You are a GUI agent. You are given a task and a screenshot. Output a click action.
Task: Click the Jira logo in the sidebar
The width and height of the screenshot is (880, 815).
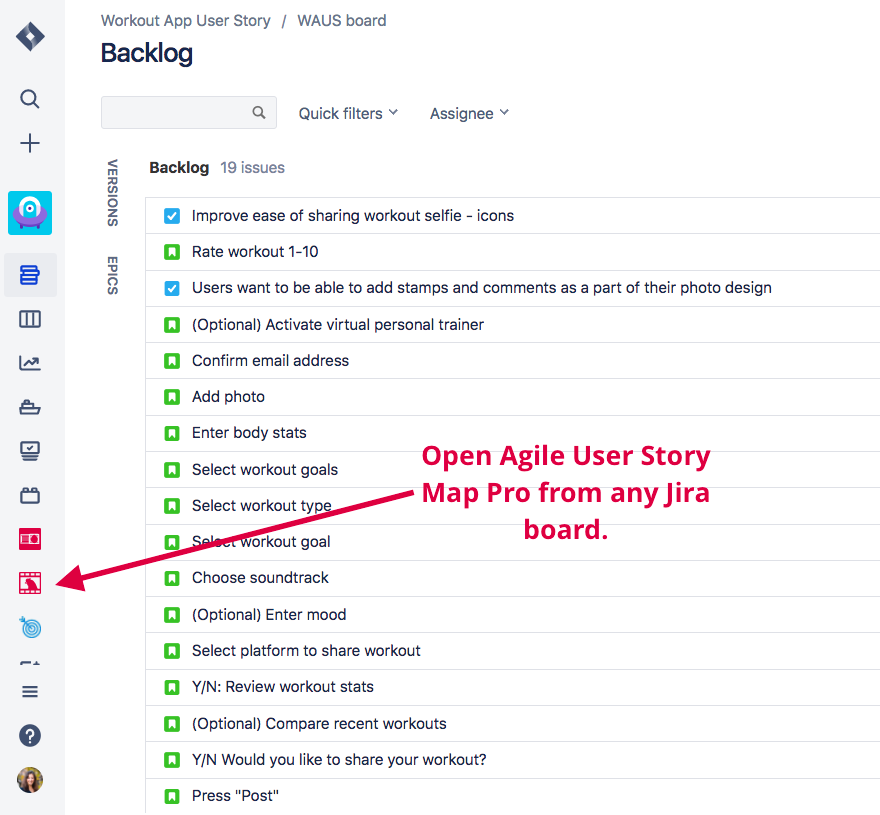(30, 37)
